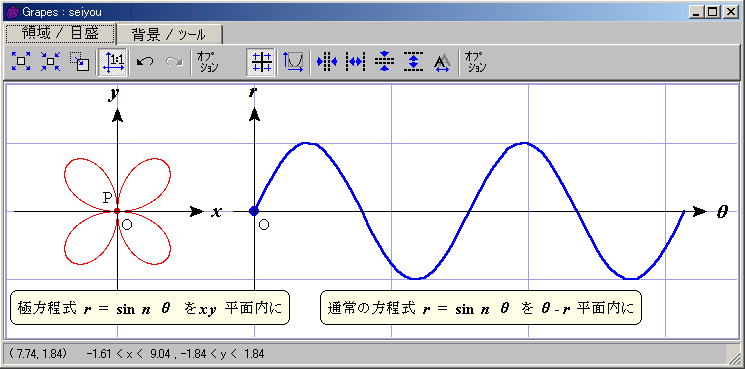745x369 pixels.
Task: Toggle the grid lines display button
Action: [261, 62]
